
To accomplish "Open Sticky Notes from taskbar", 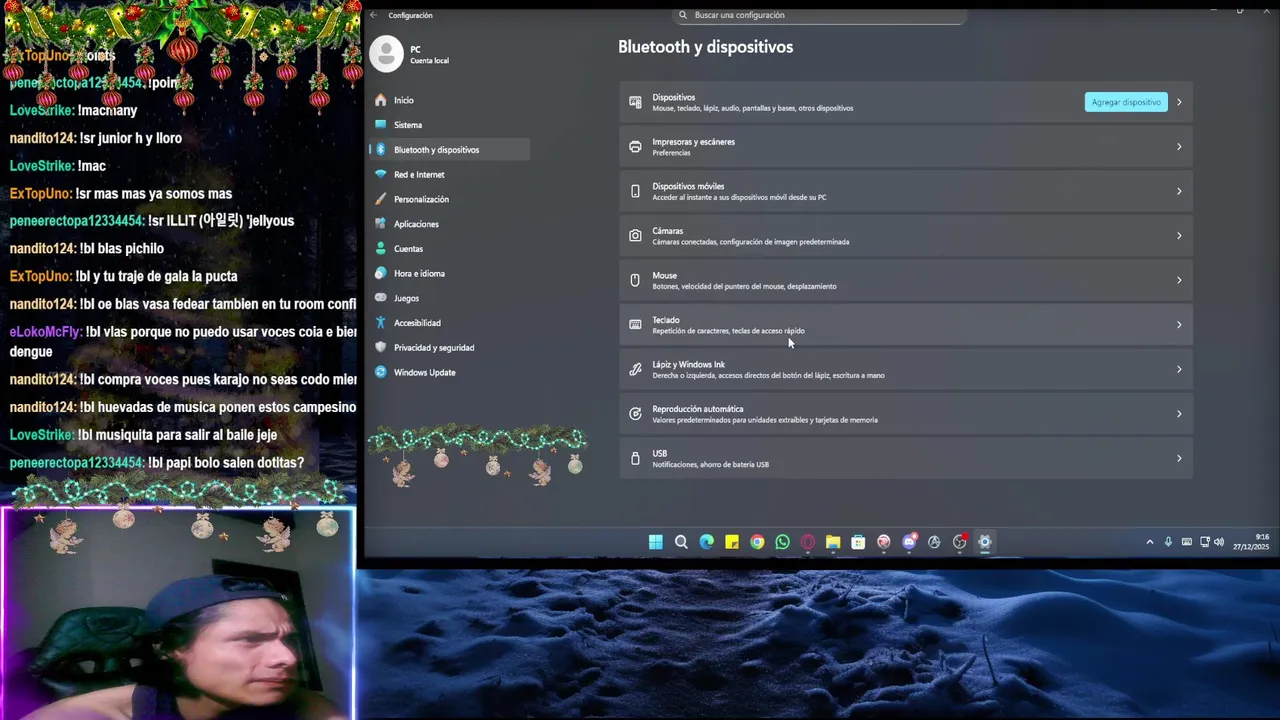I will [732, 542].
